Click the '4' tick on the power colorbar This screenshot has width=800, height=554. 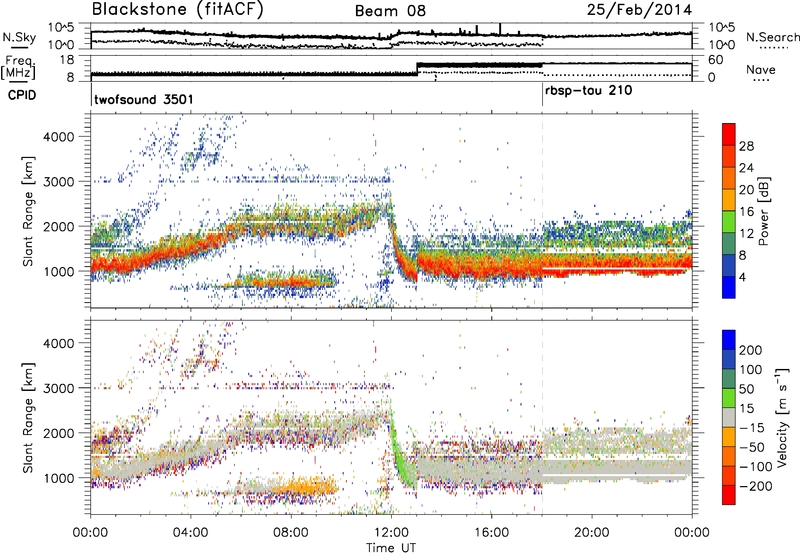pyautogui.click(x=742, y=277)
